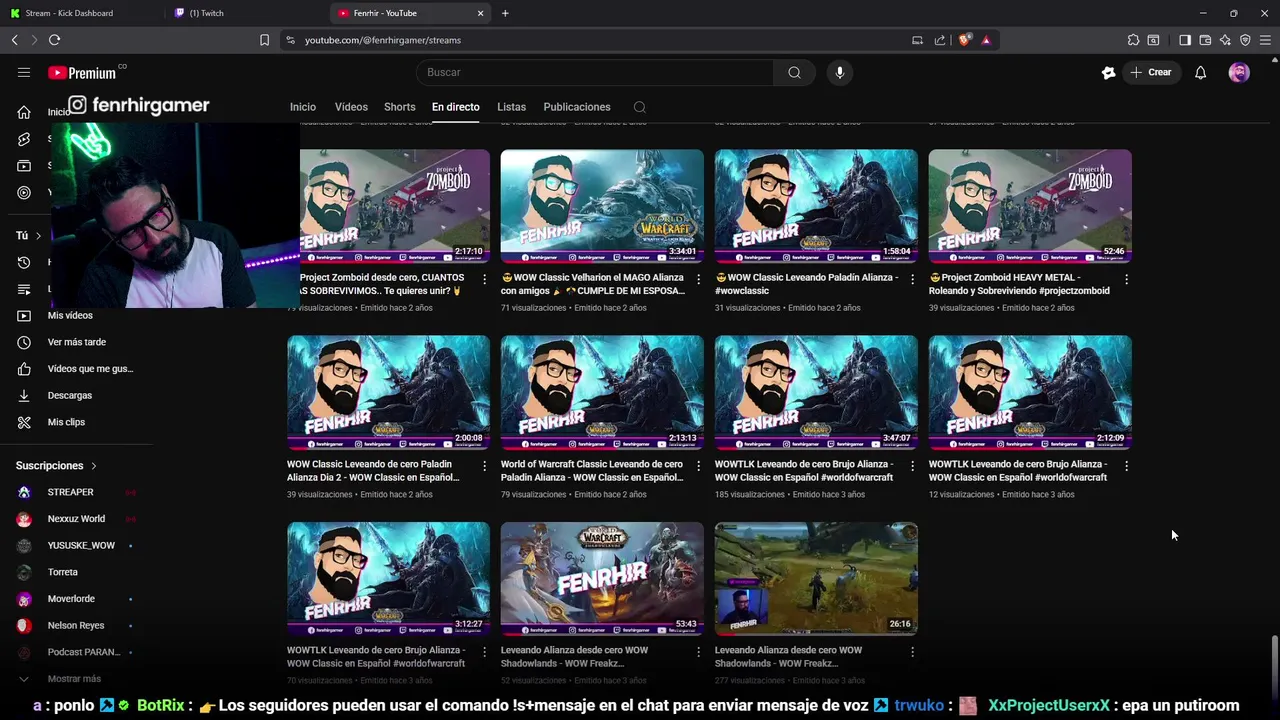Open options menu for Project Zomboid desde cero video
Image resolution: width=1280 pixels, height=720 pixels.
(484, 280)
